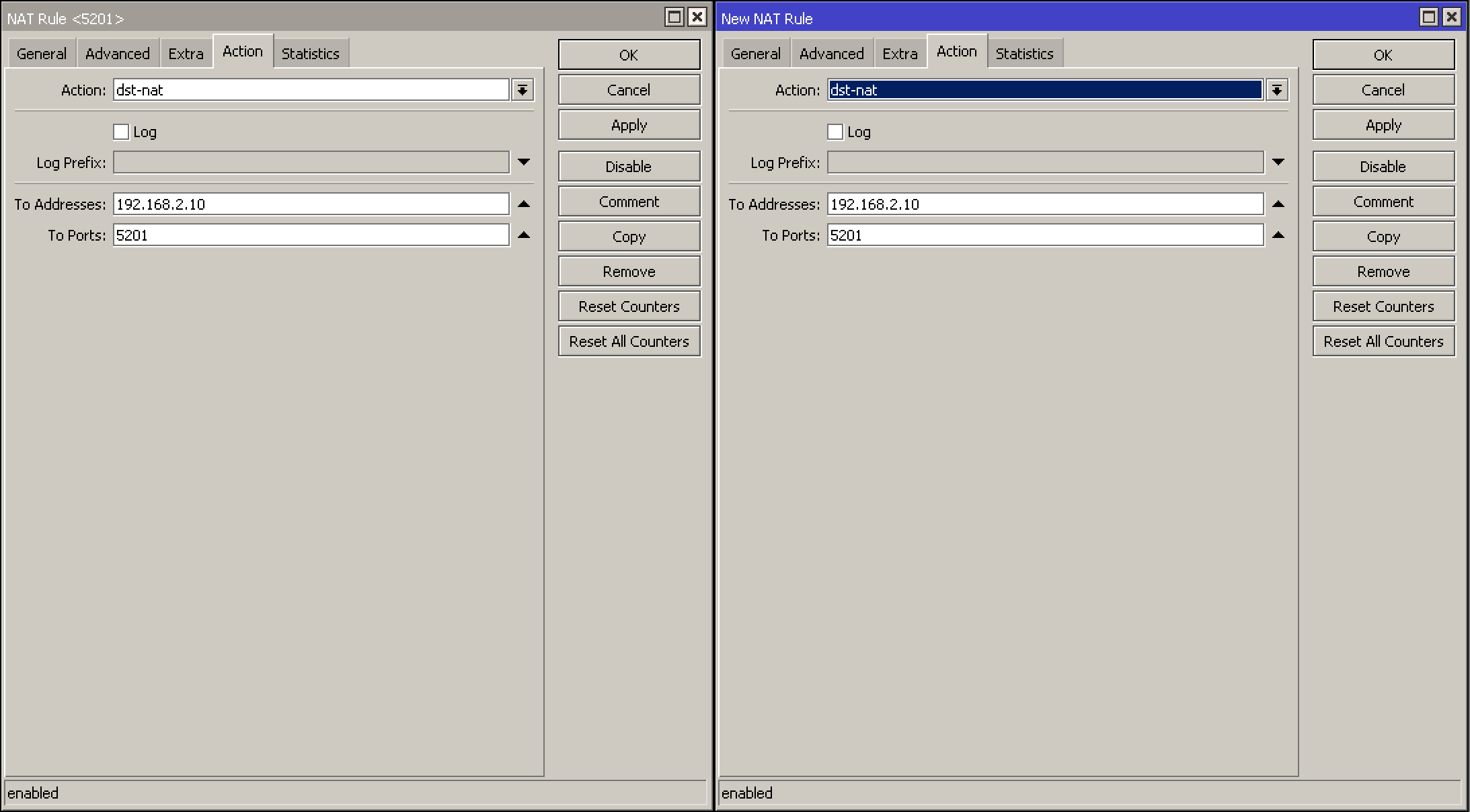Viewport: 1470px width, 812px height.
Task: Click Copy in NAT Rule <5201> window
Action: (629, 237)
